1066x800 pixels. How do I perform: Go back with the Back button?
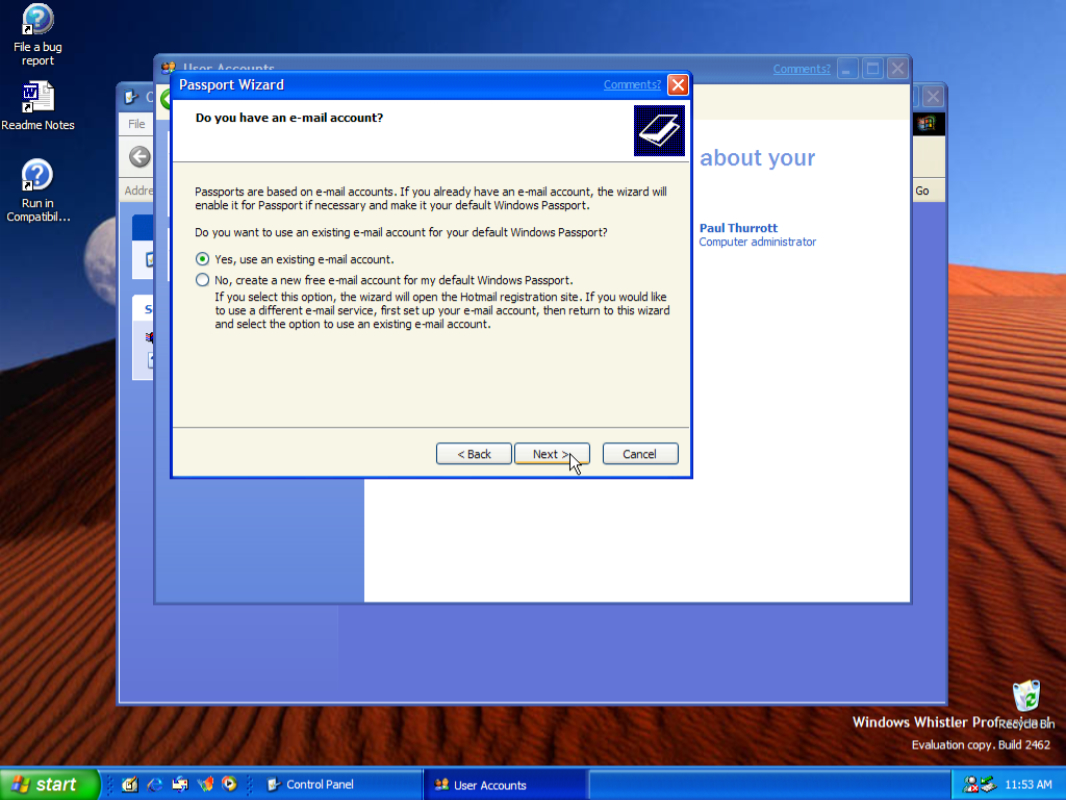tap(474, 454)
